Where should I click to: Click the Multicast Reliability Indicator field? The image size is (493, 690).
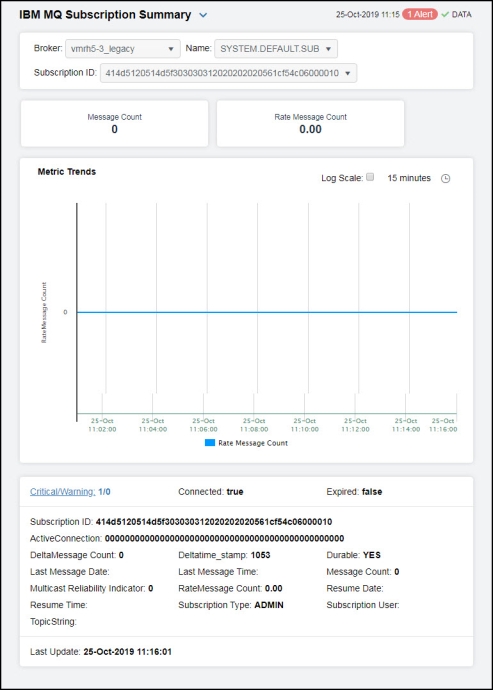(92, 588)
